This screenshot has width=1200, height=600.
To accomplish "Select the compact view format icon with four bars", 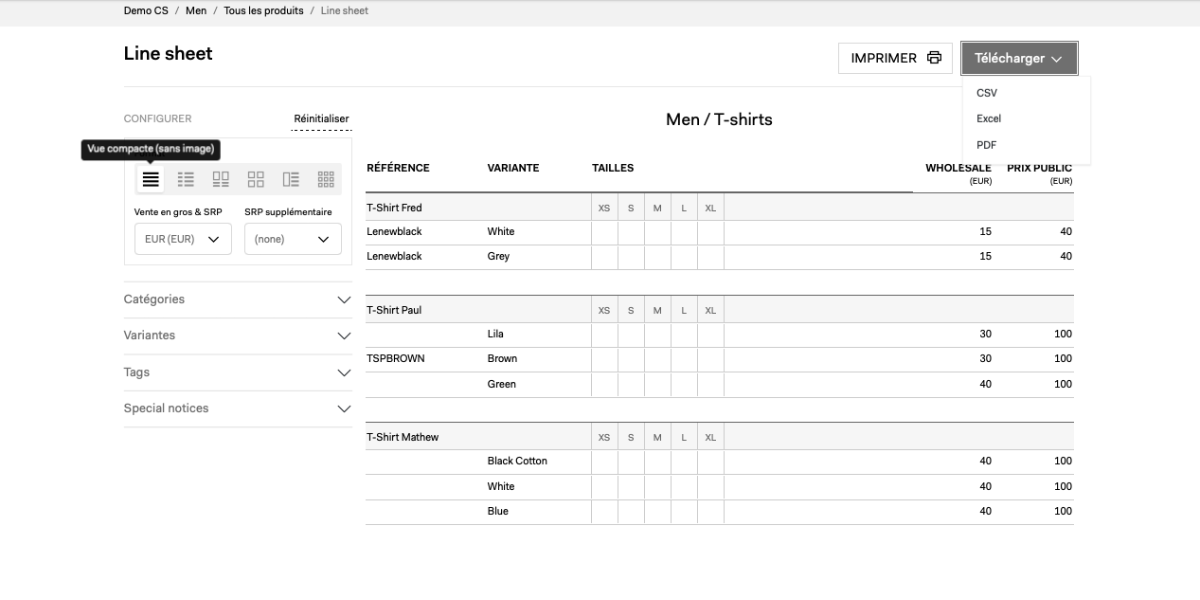I will pyautogui.click(x=150, y=179).
